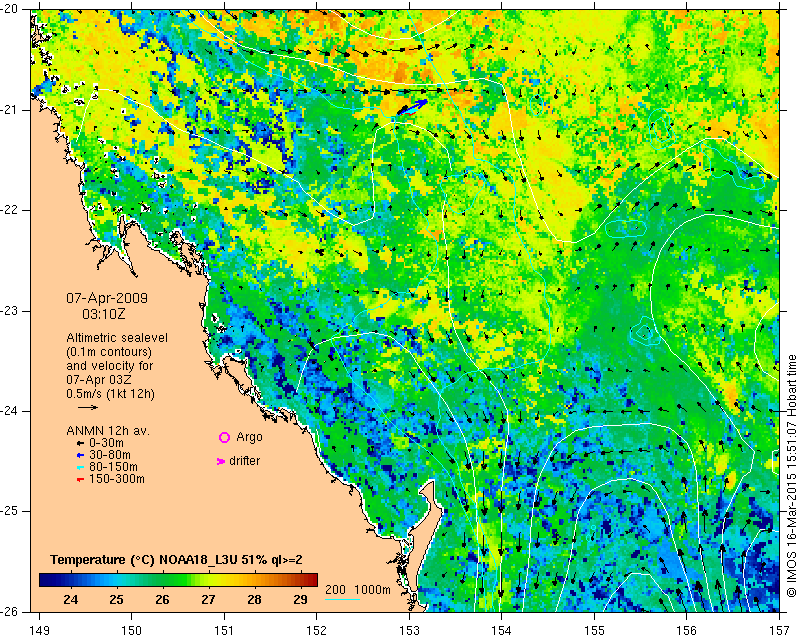Click the colorbar tick label '28'
The image size is (800, 640).
point(254,600)
